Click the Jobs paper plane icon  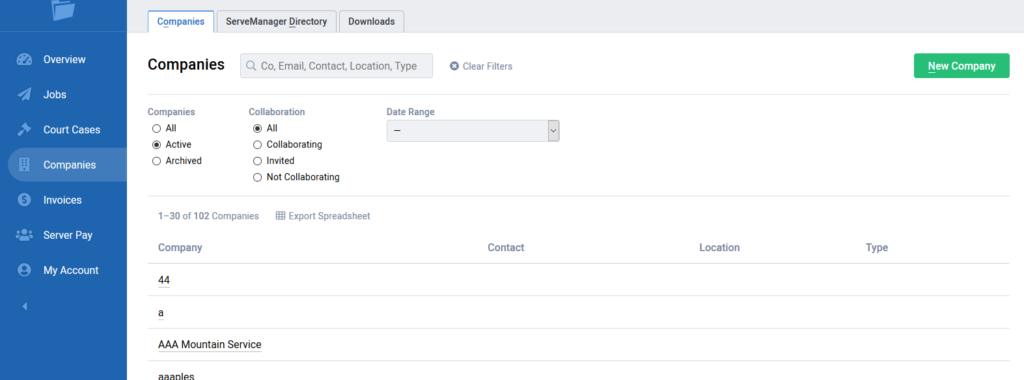tap(24, 95)
